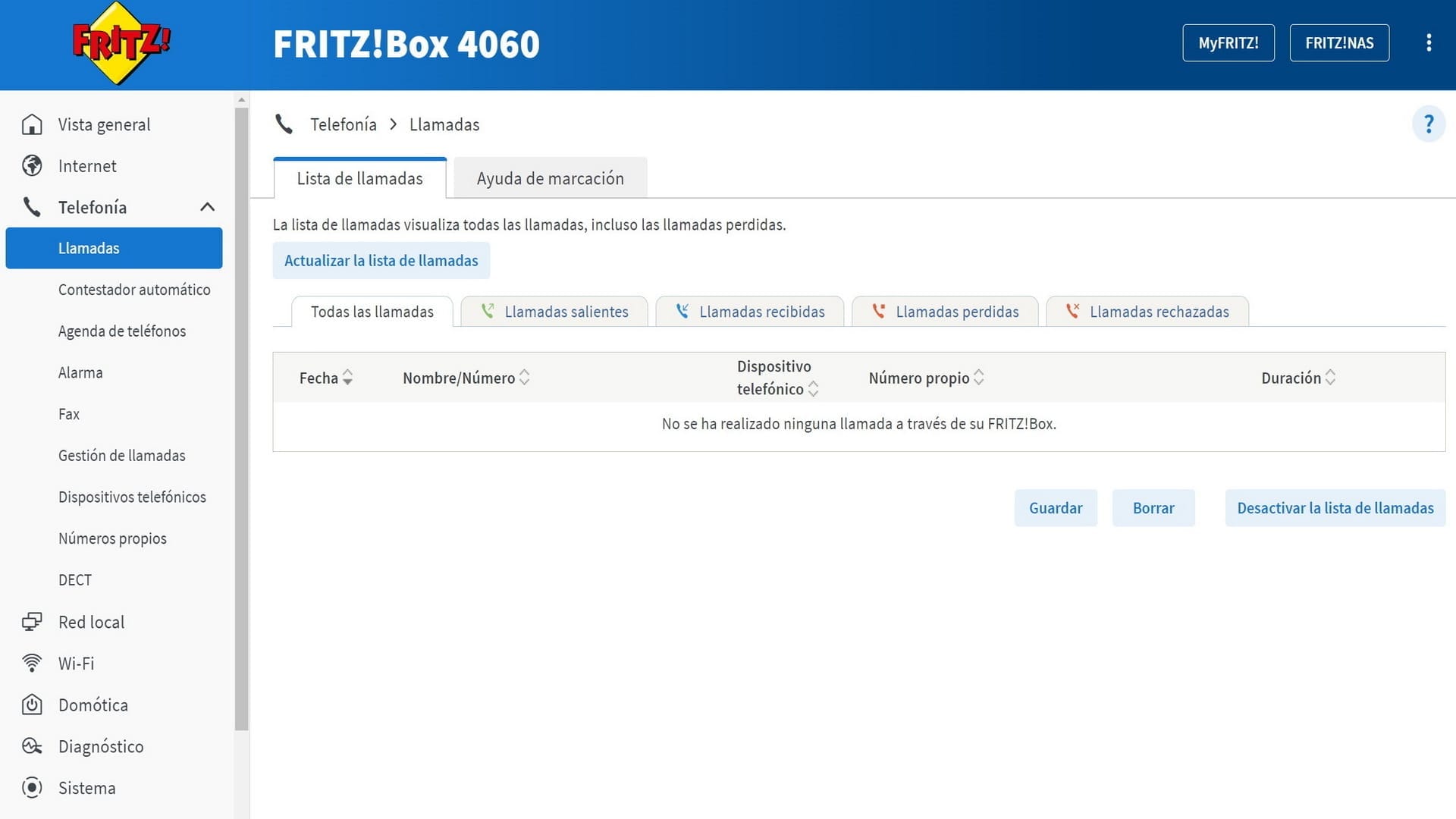The width and height of the screenshot is (1456, 819).
Task: Open Gestión de llamadas page
Action: (x=122, y=456)
